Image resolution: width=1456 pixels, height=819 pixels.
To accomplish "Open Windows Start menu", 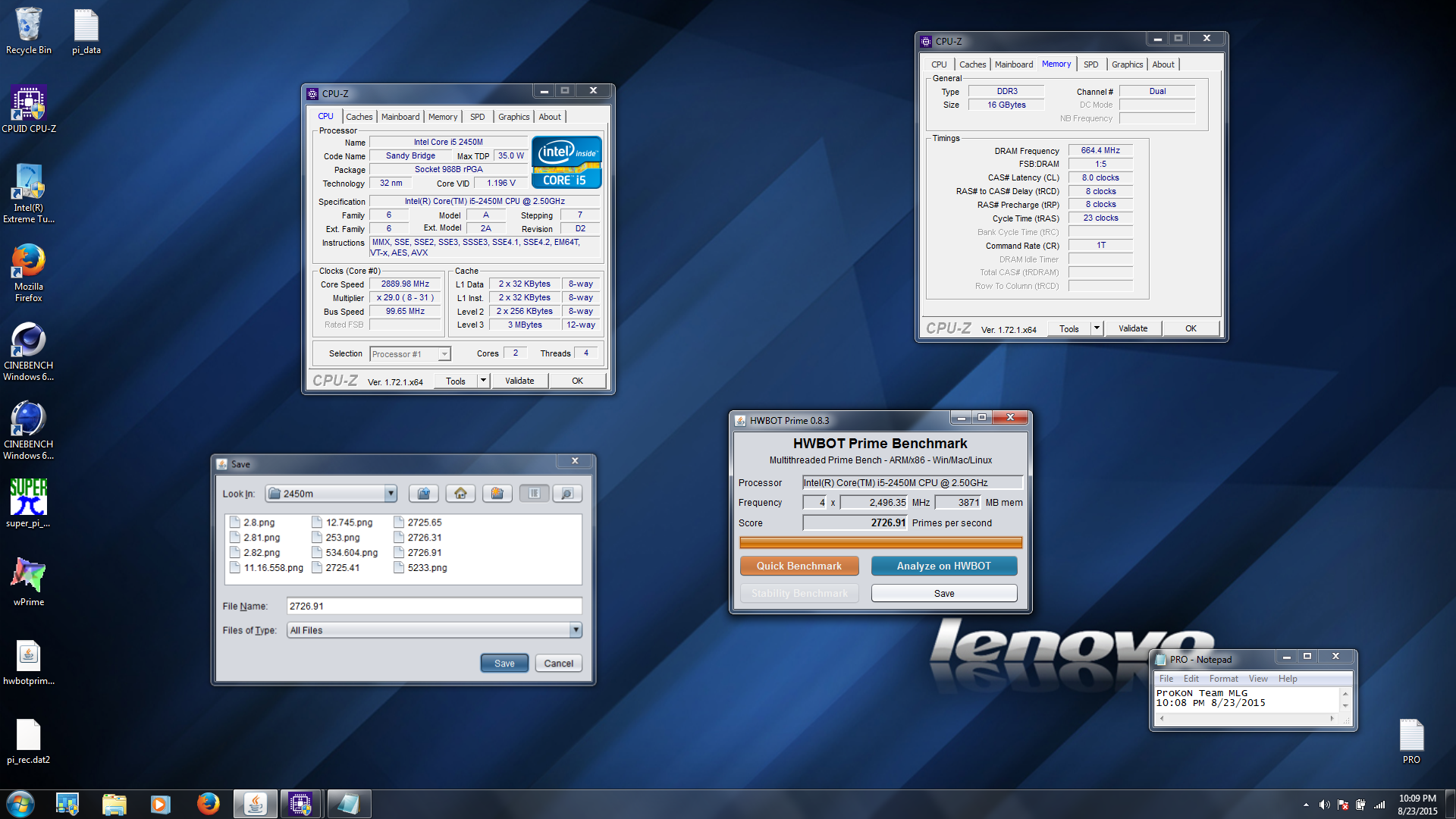I will (x=20, y=804).
